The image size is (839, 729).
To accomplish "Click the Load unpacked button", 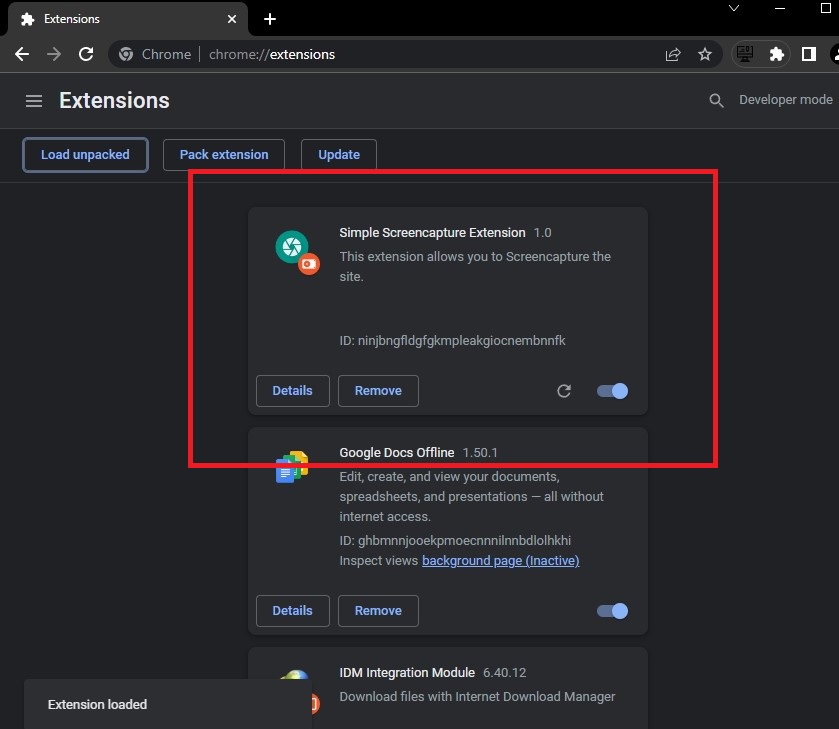I will (86, 155).
